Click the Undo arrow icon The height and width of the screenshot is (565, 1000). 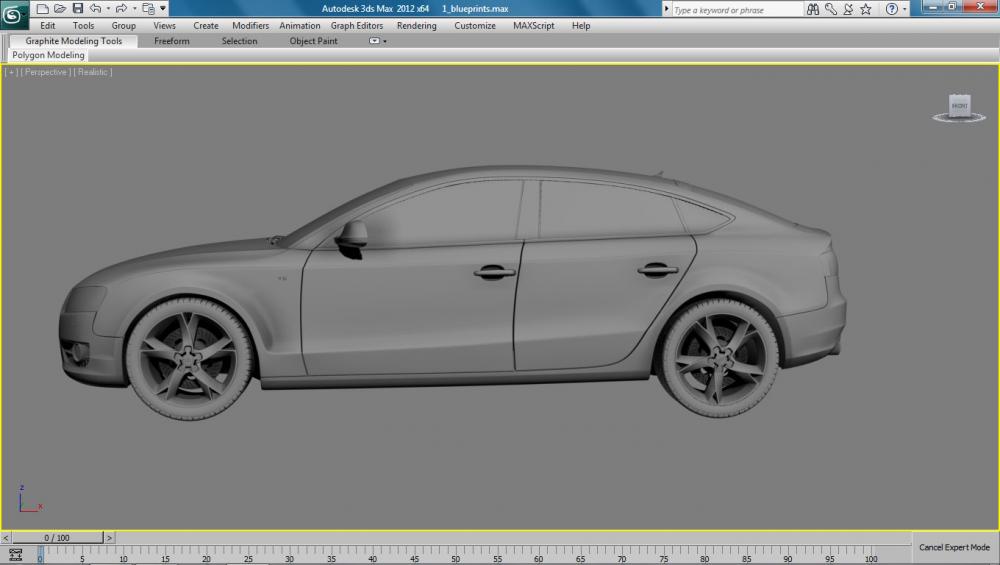pos(95,9)
